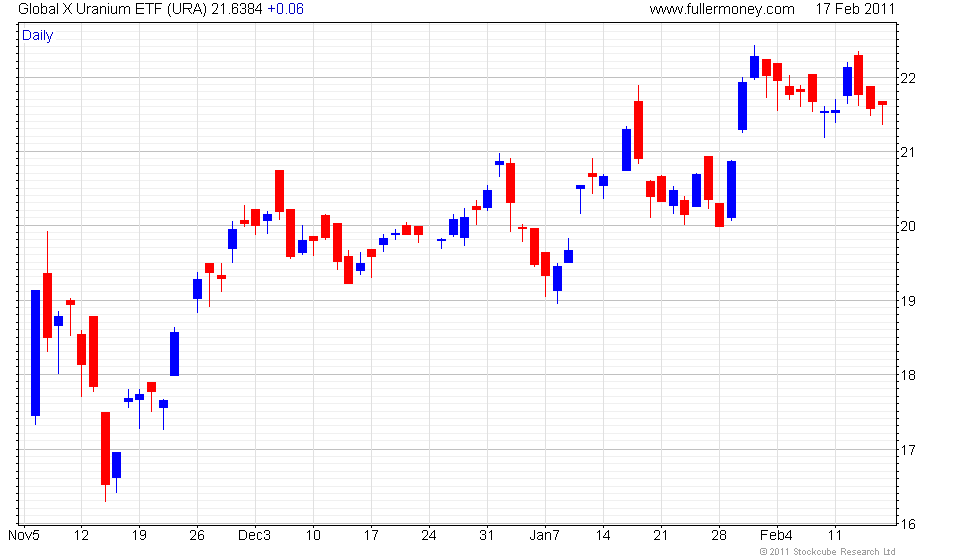
Task: Click the chart title 'Global X Uranium ETF (URA)'
Action: pyautogui.click(x=112, y=9)
